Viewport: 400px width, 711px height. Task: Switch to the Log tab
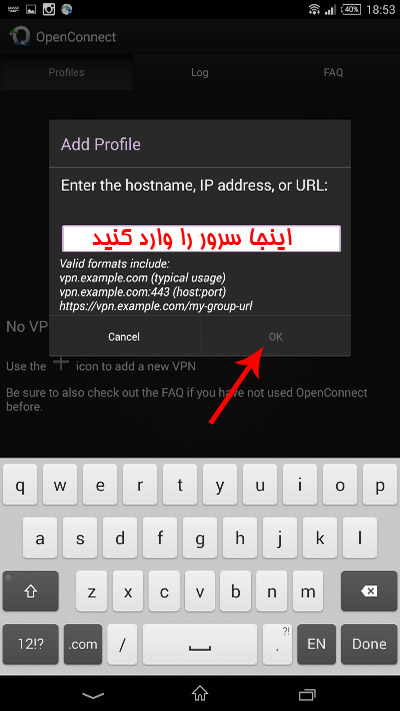click(x=200, y=72)
